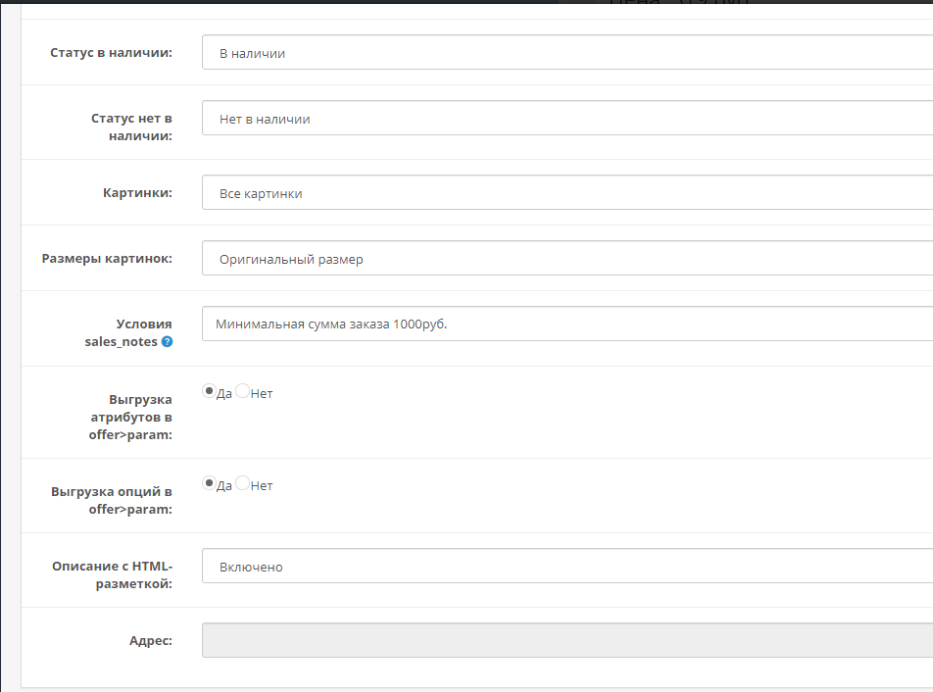
Task: Open the "Оригинальный размер" image size dropdown
Action: [x=566, y=258]
